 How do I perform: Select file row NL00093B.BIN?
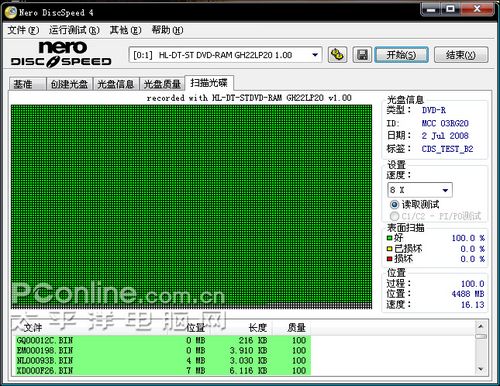[162, 360]
